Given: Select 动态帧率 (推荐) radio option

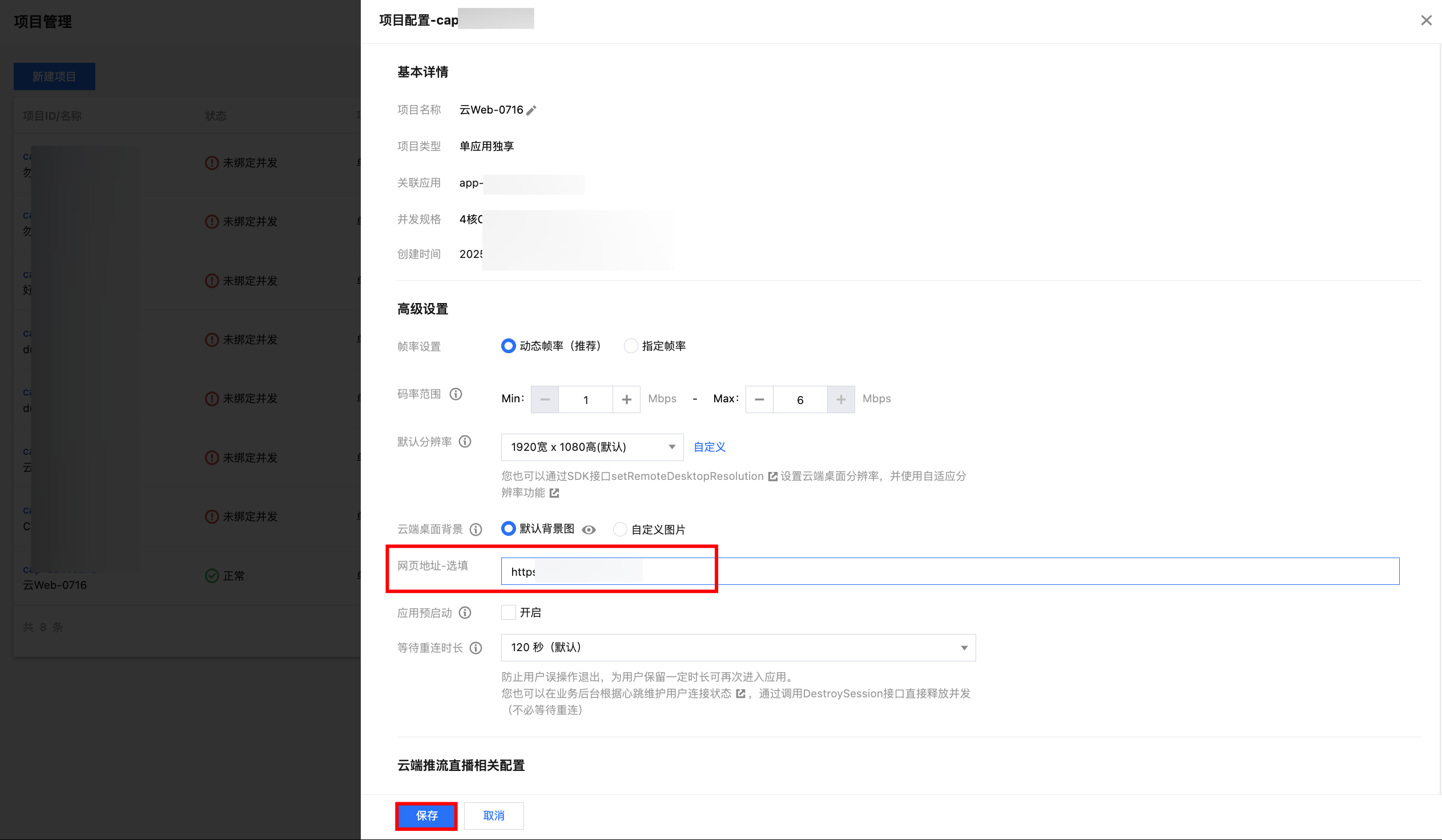Looking at the screenshot, I should tap(508, 346).
